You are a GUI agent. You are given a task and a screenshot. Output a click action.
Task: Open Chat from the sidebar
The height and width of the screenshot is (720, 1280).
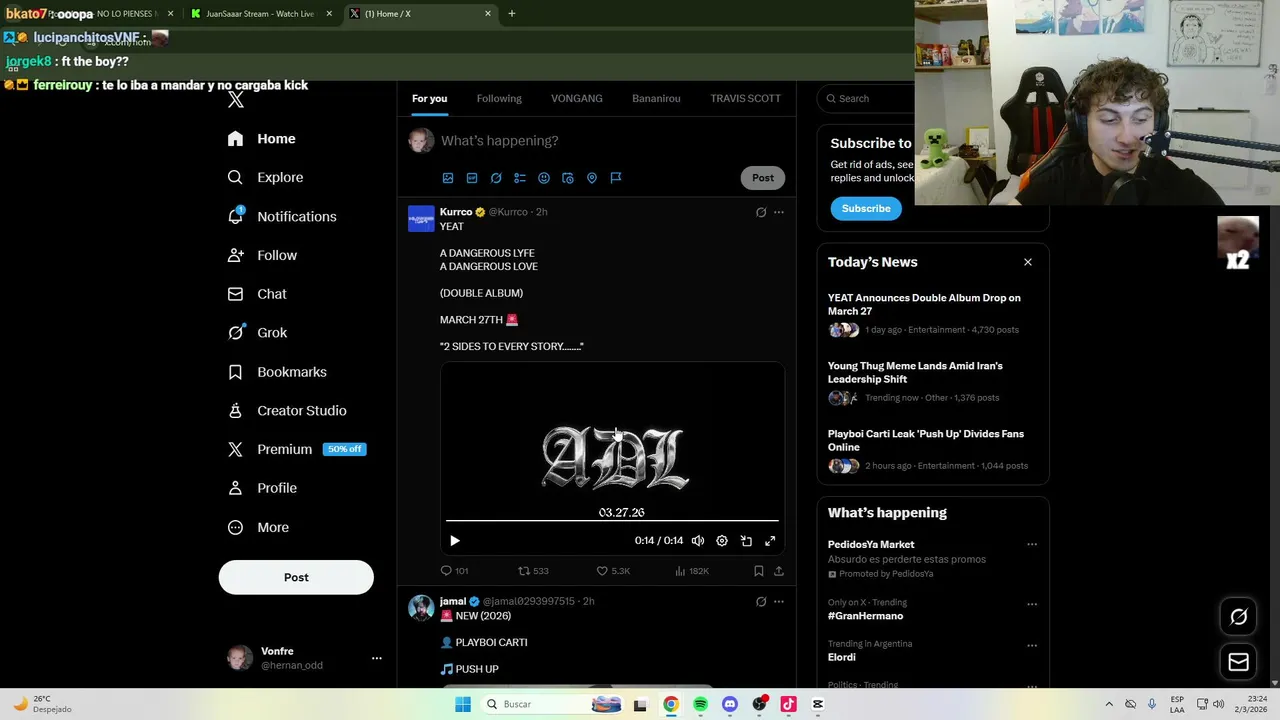(x=257, y=294)
